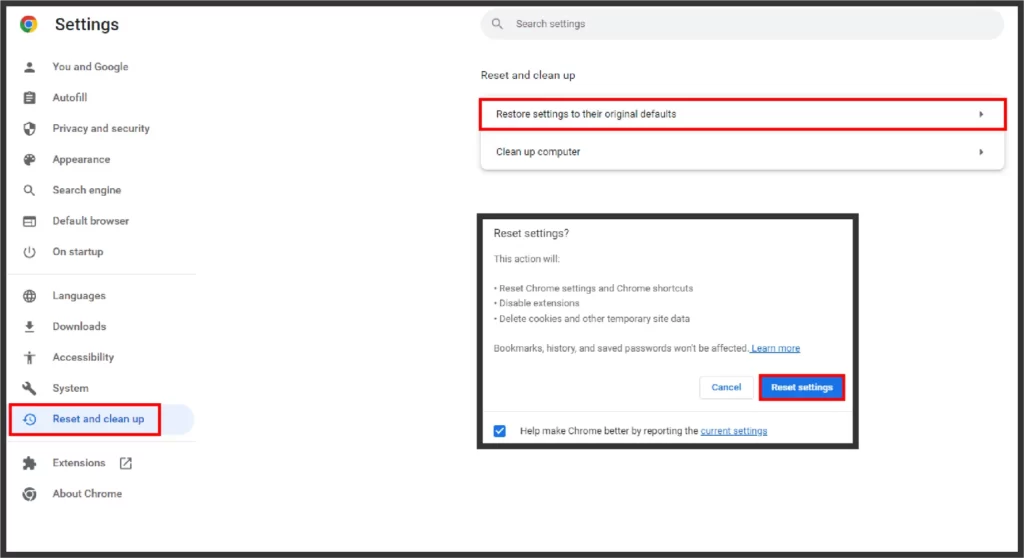Click Restore settings to their original defaults
This screenshot has height=558, width=1024.
pos(743,114)
